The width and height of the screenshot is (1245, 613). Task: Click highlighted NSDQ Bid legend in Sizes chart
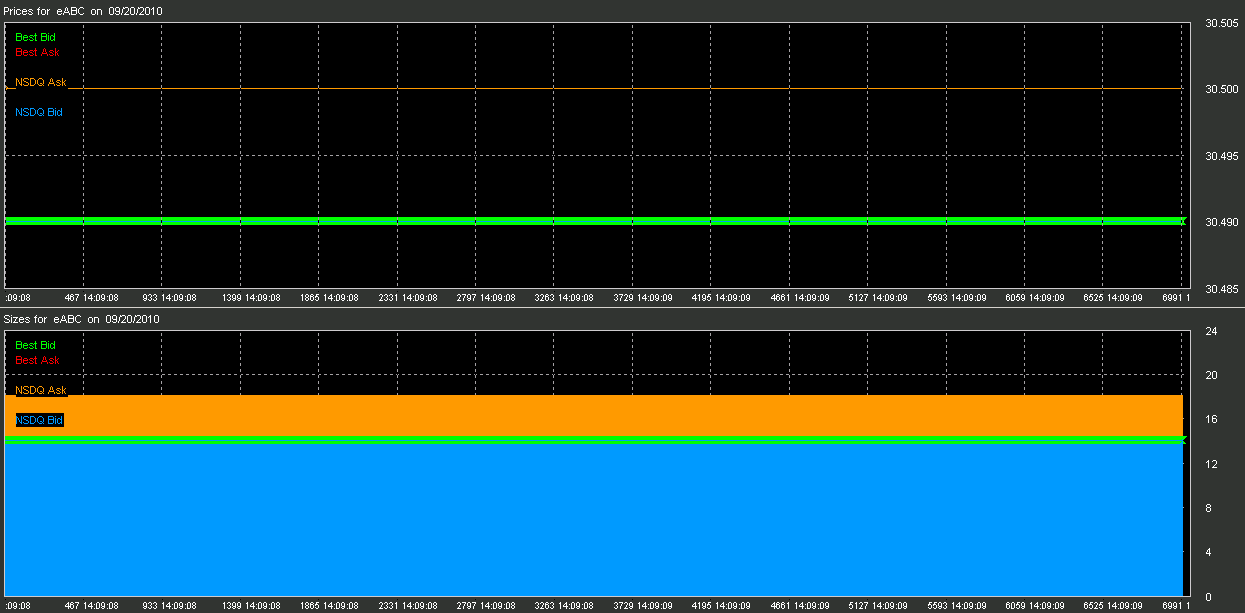click(x=39, y=420)
